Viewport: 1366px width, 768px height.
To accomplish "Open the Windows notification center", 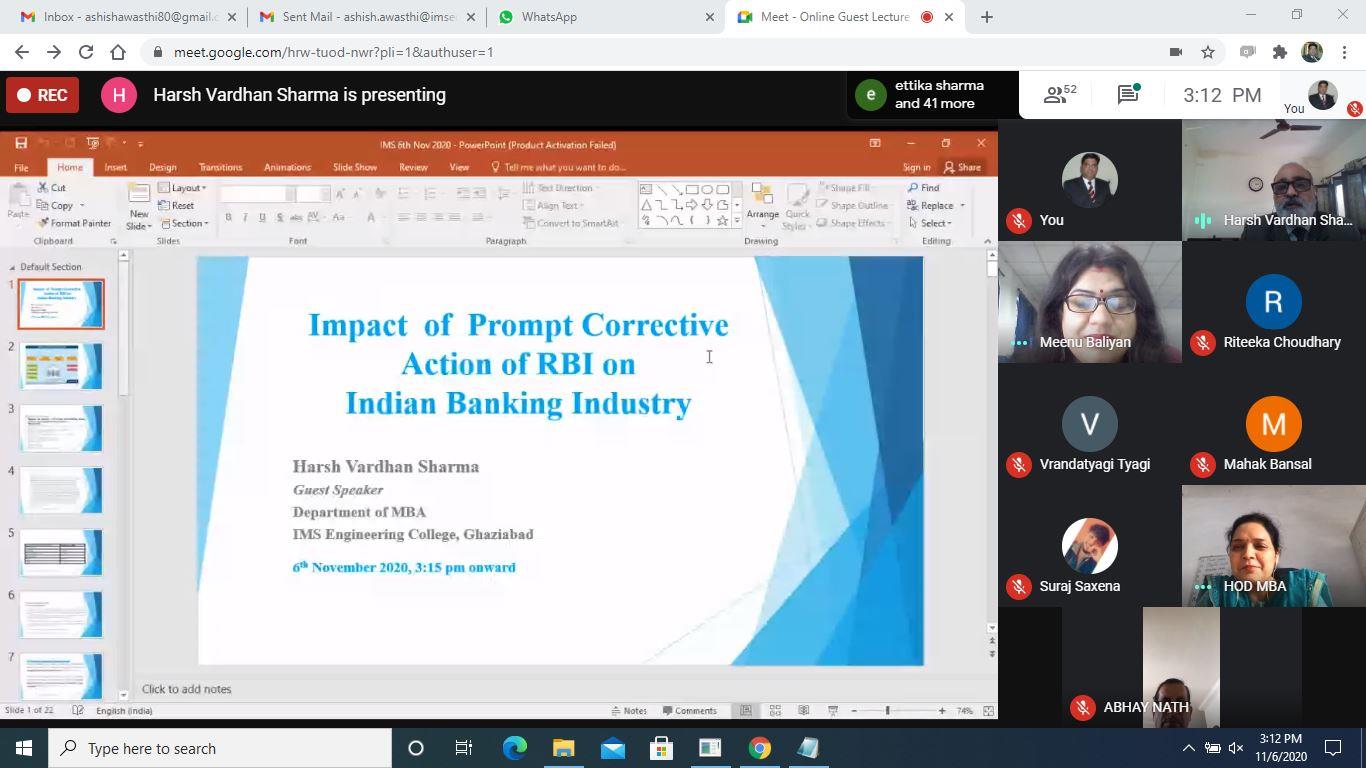I will pyautogui.click(x=1332, y=748).
